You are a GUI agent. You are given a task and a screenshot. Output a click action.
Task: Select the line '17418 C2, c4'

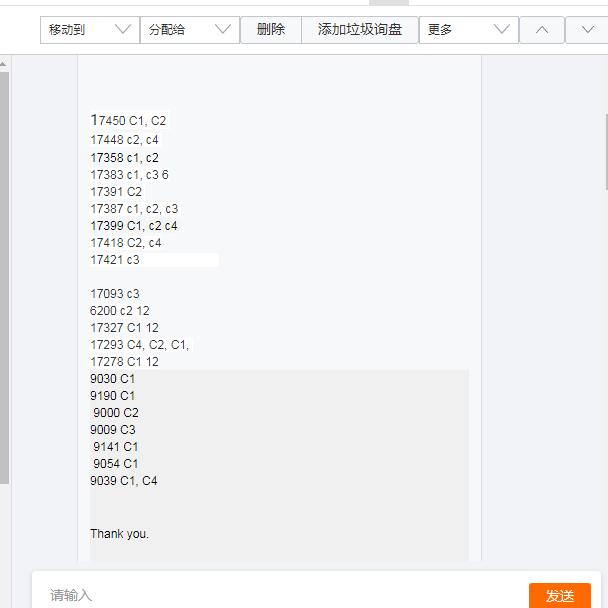tap(126, 243)
